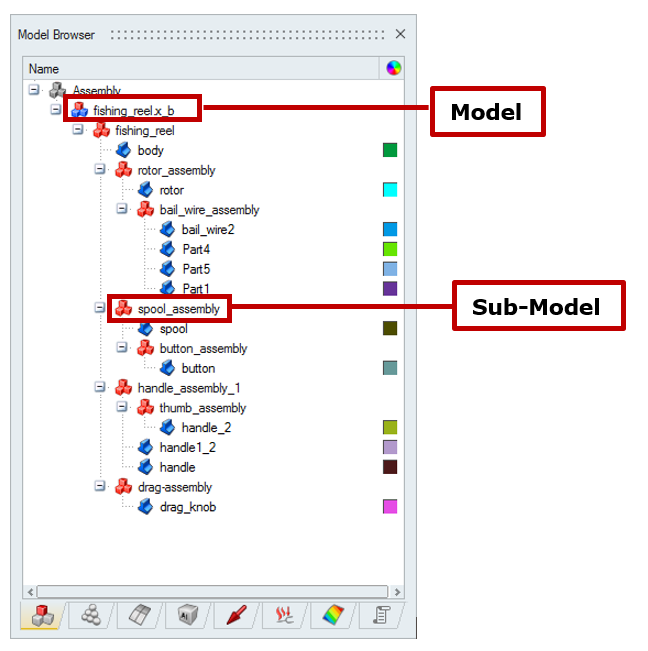648x651 pixels.
Task: Open the red cubes assembly tab
Action: (x=39, y=617)
